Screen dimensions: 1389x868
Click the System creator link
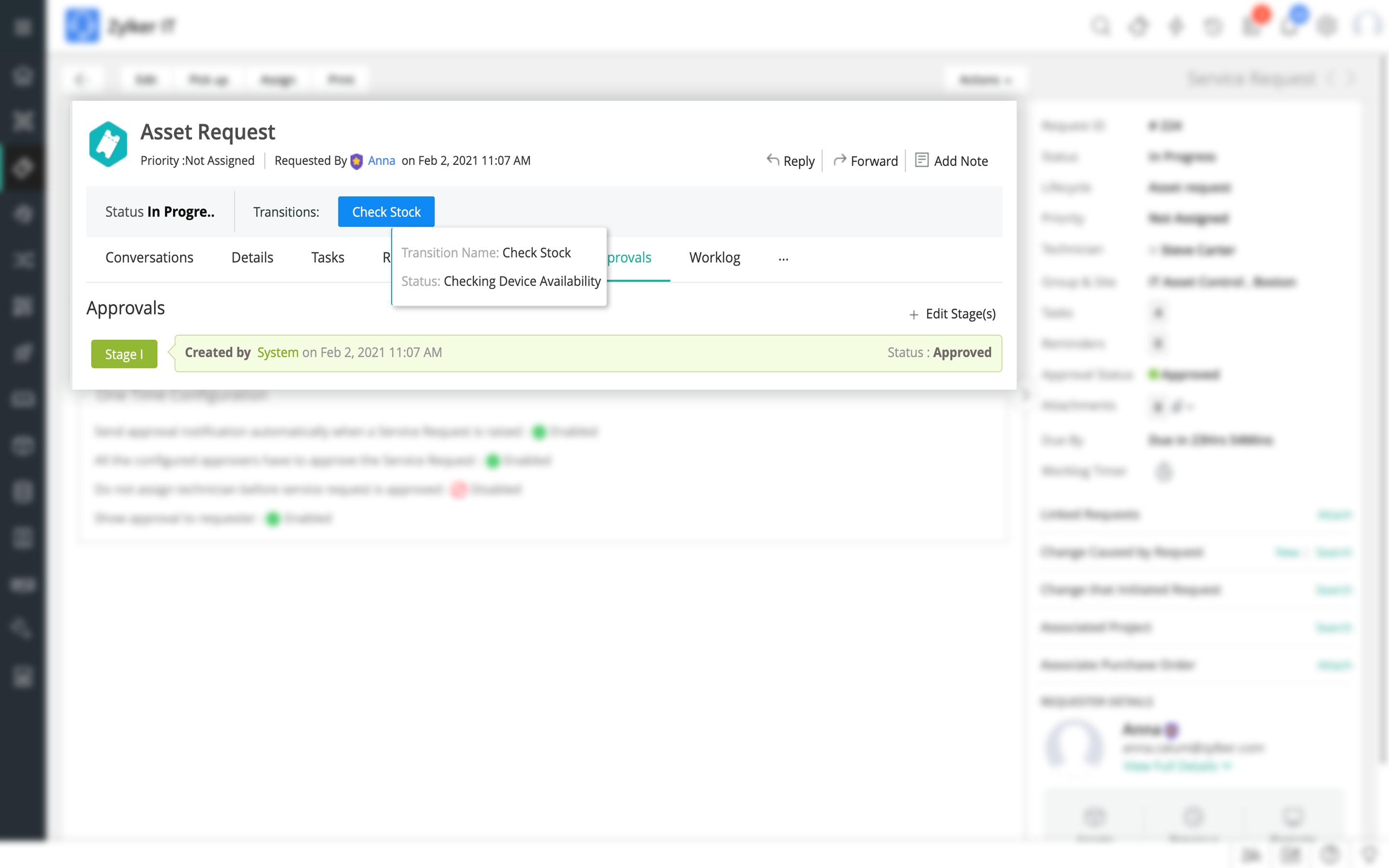pyautogui.click(x=277, y=353)
